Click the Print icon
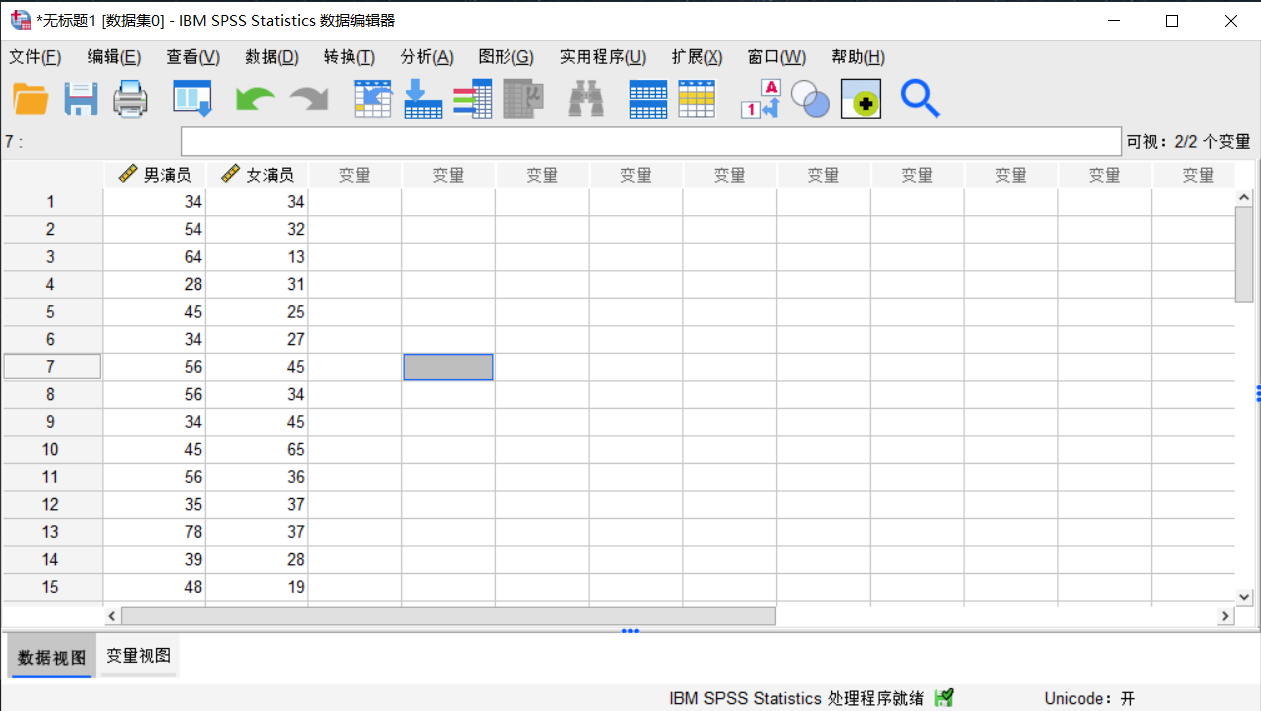 [130, 98]
